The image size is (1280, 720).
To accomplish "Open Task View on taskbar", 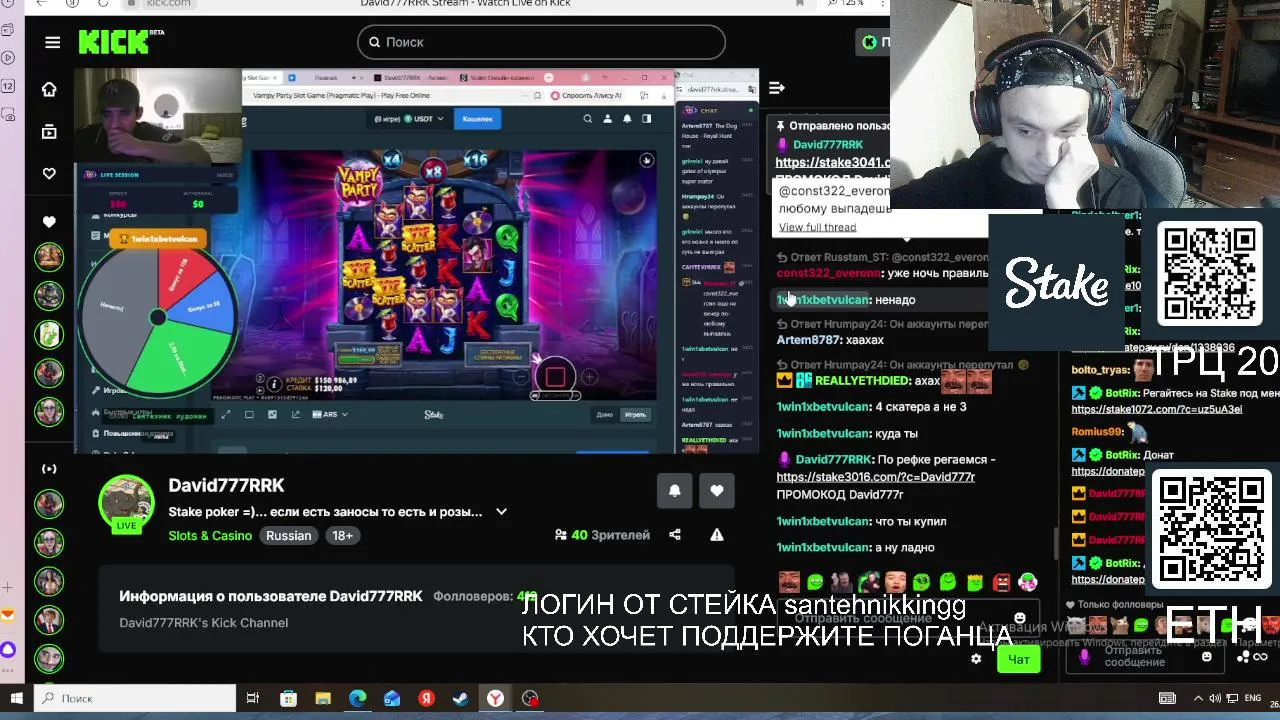I will point(253,698).
